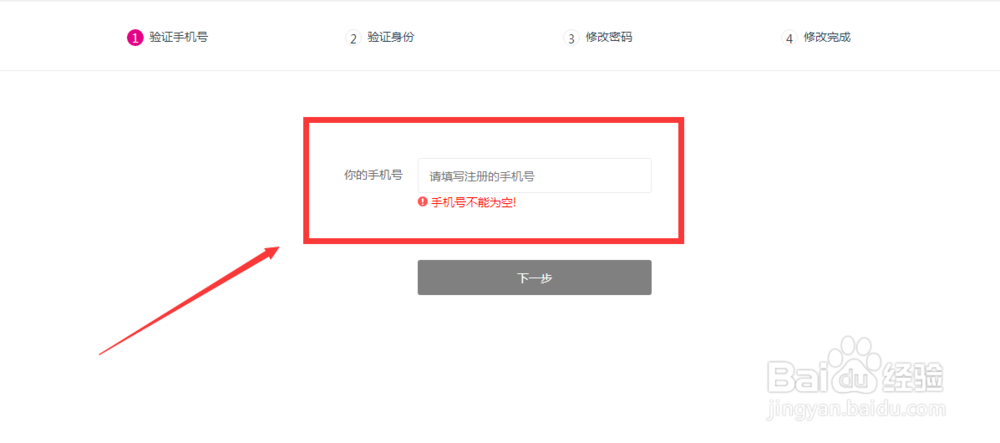The width and height of the screenshot is (1000, 443).
Task: Open the jingyan.baidu.com link text
Action: tap(857, 408)
